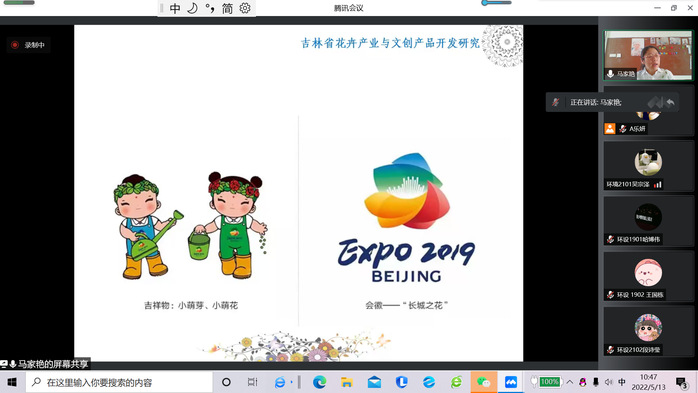
Task: Toggle the IME moon half-width icon
Action: point(192,8)
